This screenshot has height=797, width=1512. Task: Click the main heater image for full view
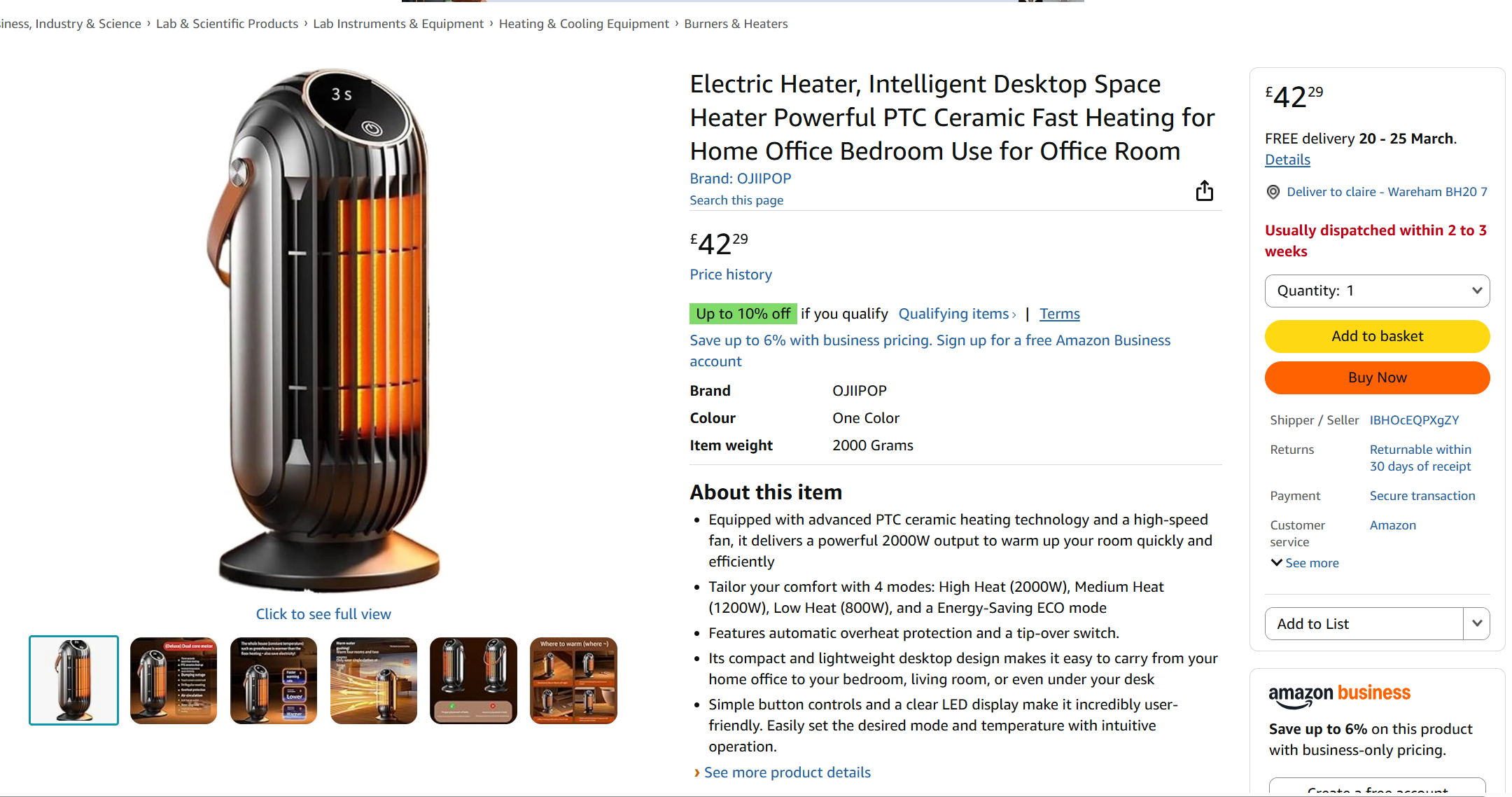[x=323, y=329]
